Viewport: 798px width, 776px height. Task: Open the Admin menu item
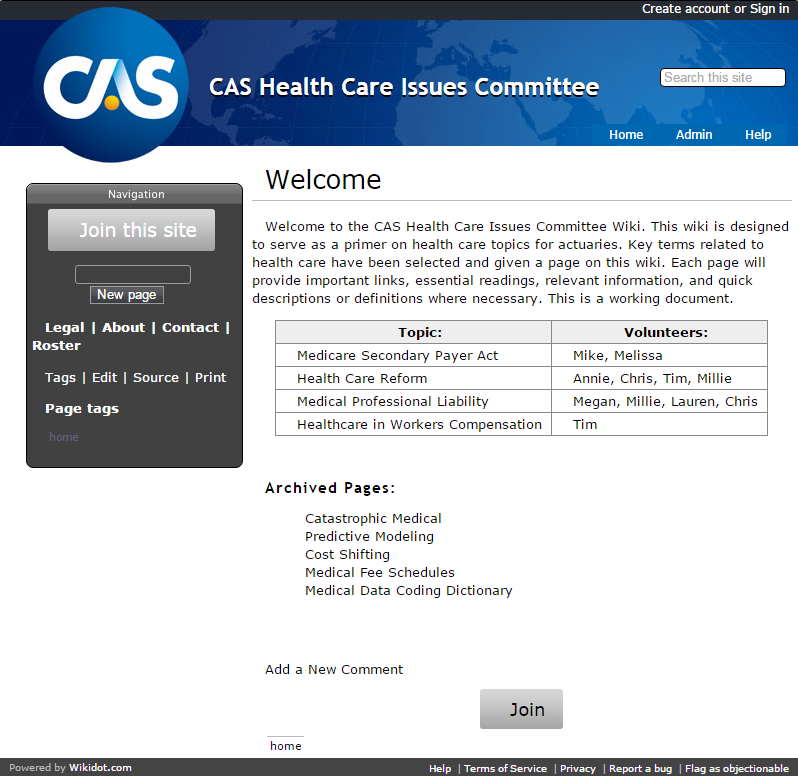click(694, 134)
